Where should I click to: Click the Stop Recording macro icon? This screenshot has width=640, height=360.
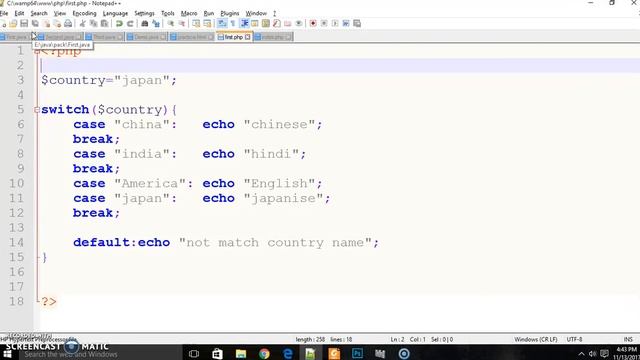click(324, 24)
